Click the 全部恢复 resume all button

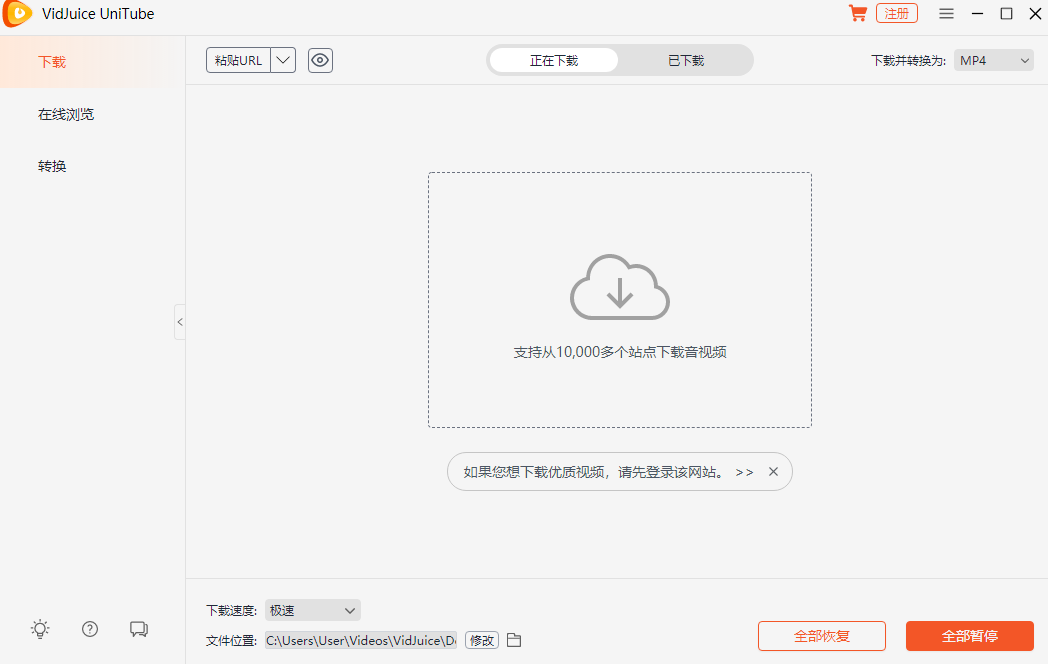[821, 635]
